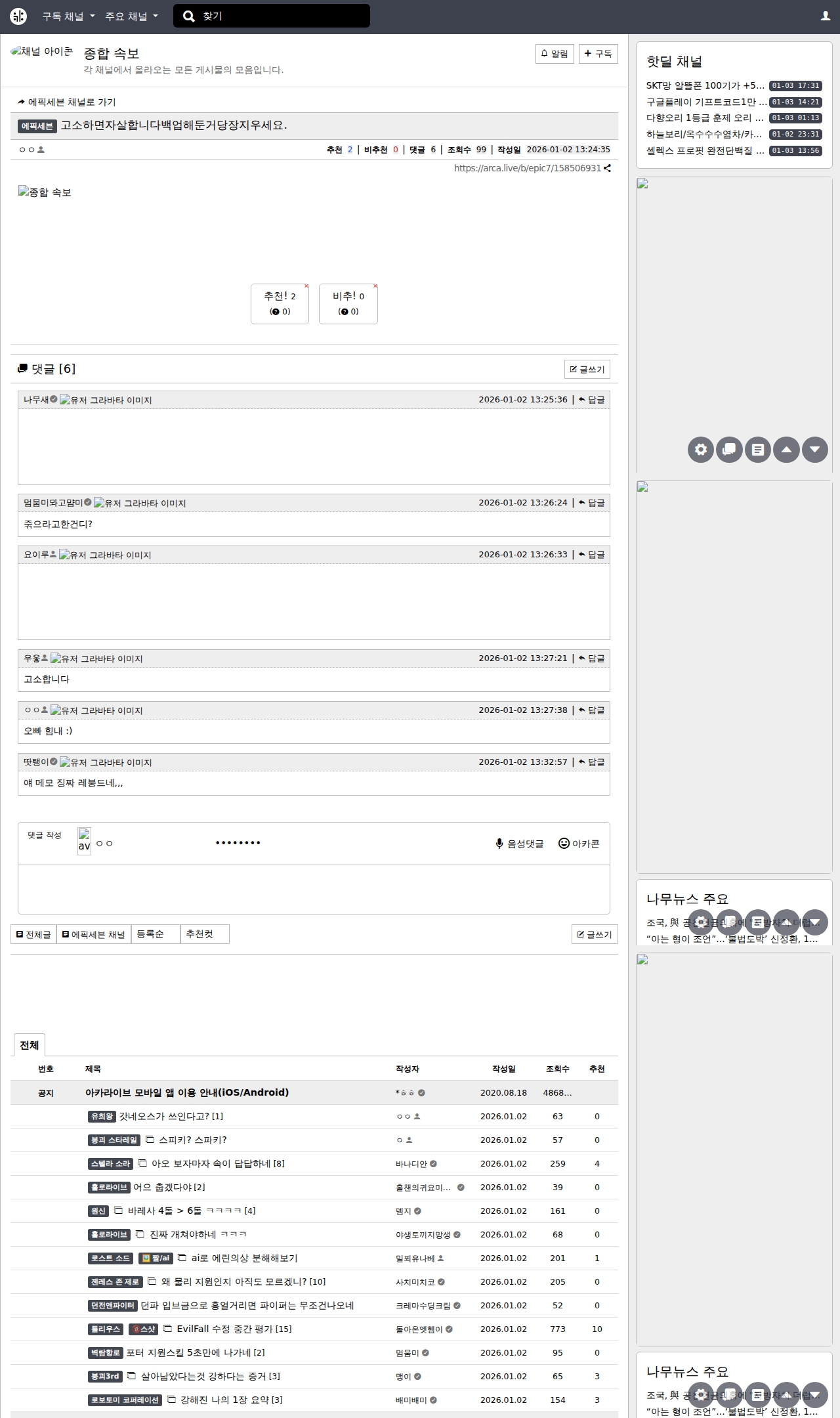Click commenter name 땃탱이
This screenshot has height=1418, width=840.
(x=36, y=762)
